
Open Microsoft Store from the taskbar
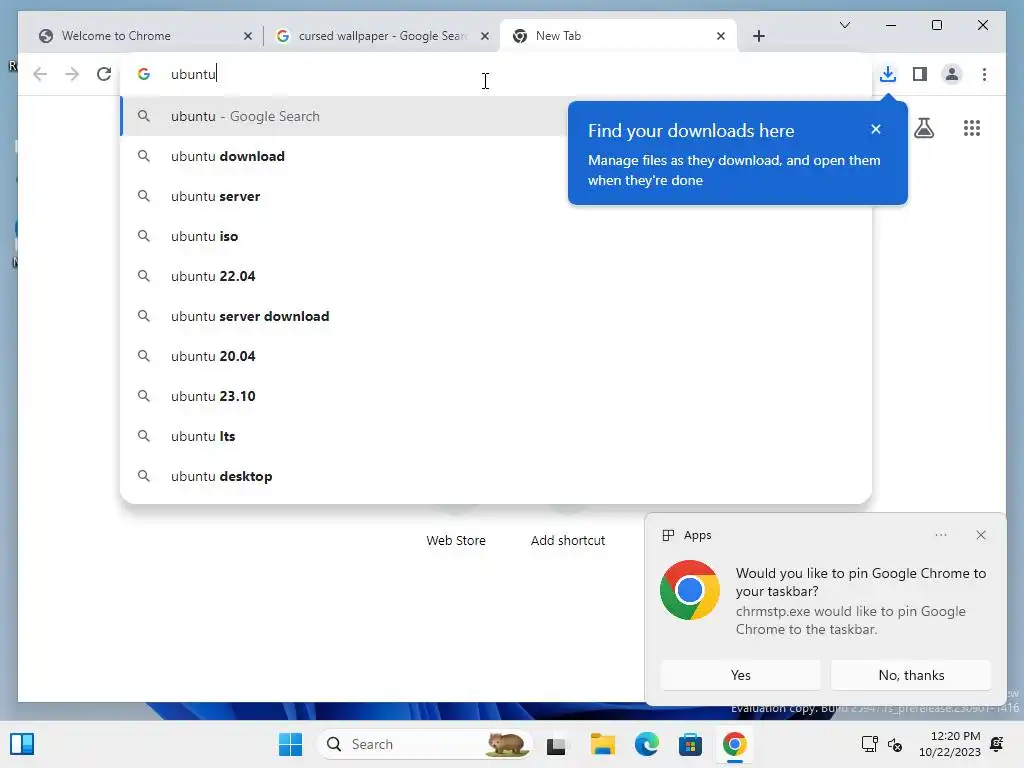[x=690, y=744]
